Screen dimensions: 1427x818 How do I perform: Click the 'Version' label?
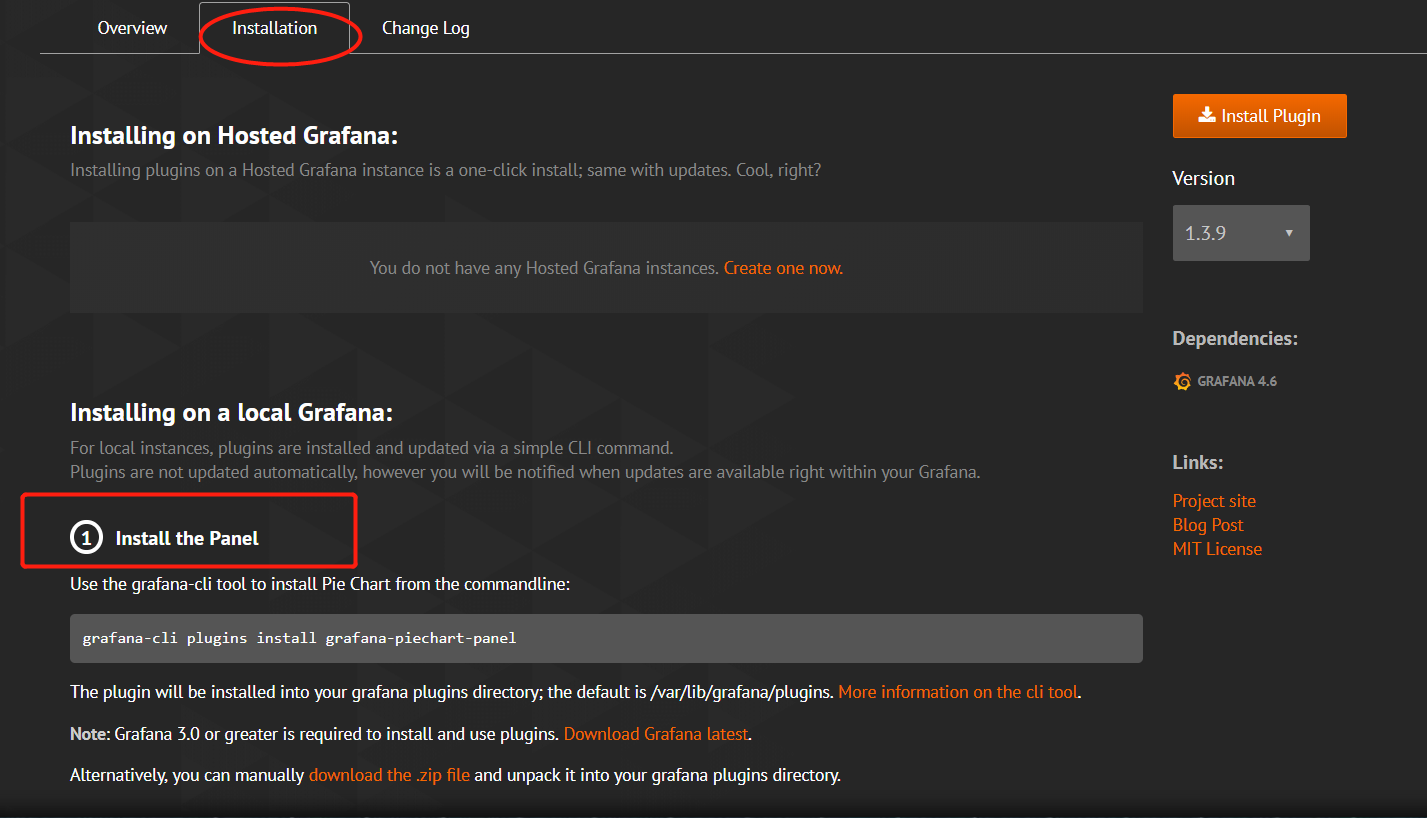pyautogui.click(x=1203, y=178)
